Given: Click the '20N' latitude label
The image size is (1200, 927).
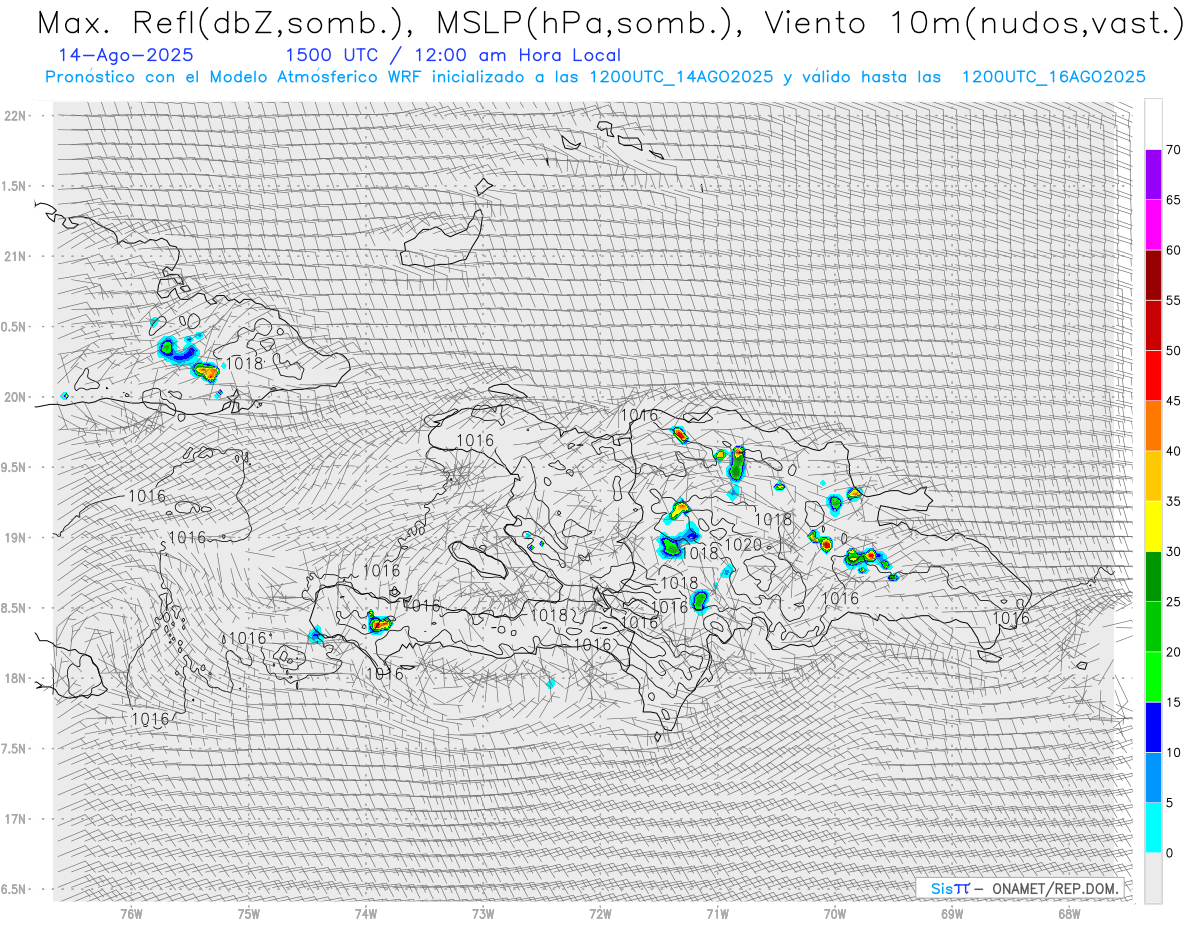Looking at the screenshot, I should (15, 397).
